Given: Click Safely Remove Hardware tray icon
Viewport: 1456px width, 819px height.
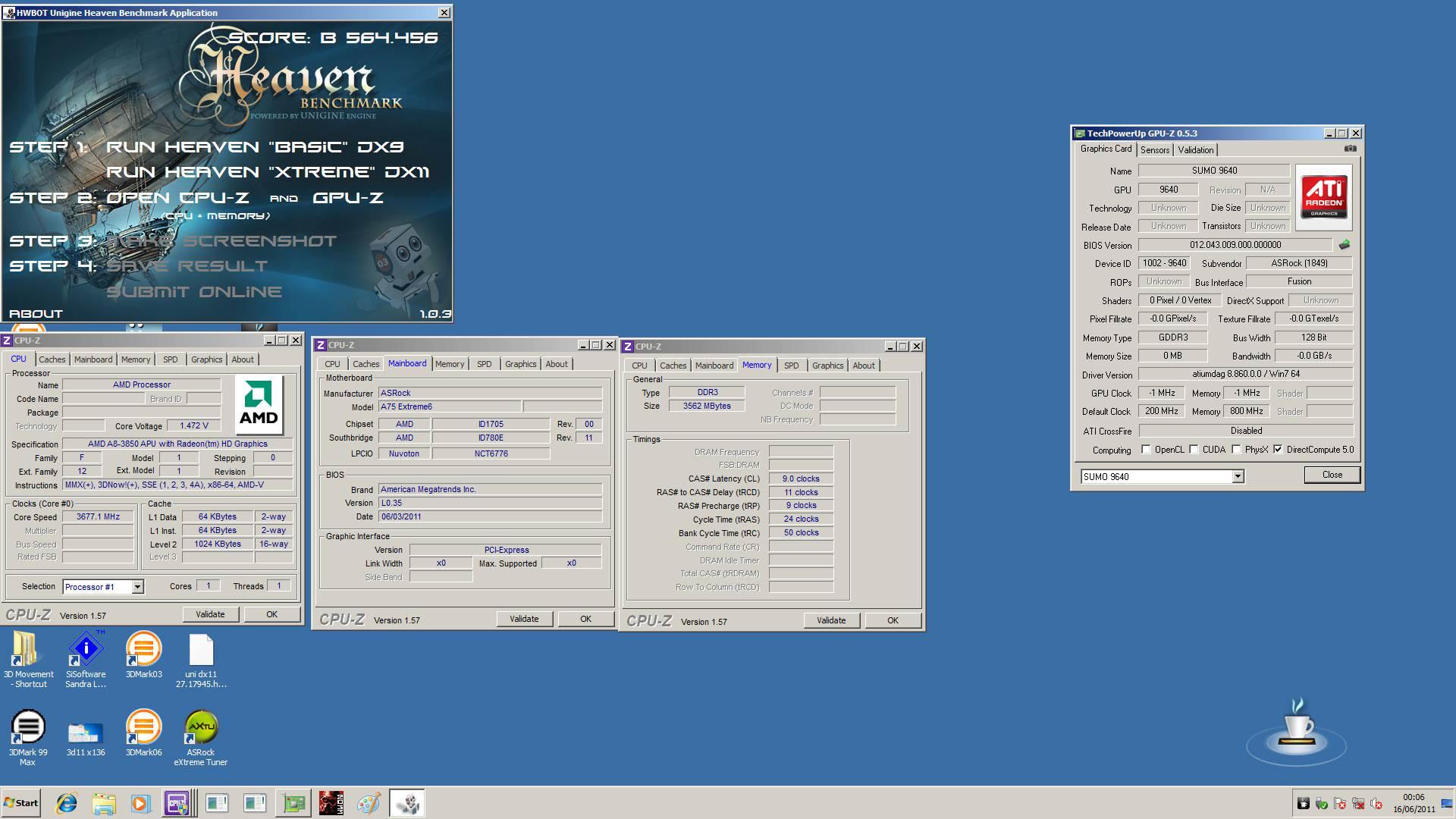Looking at the screenshot, I should click(1322, 804).
